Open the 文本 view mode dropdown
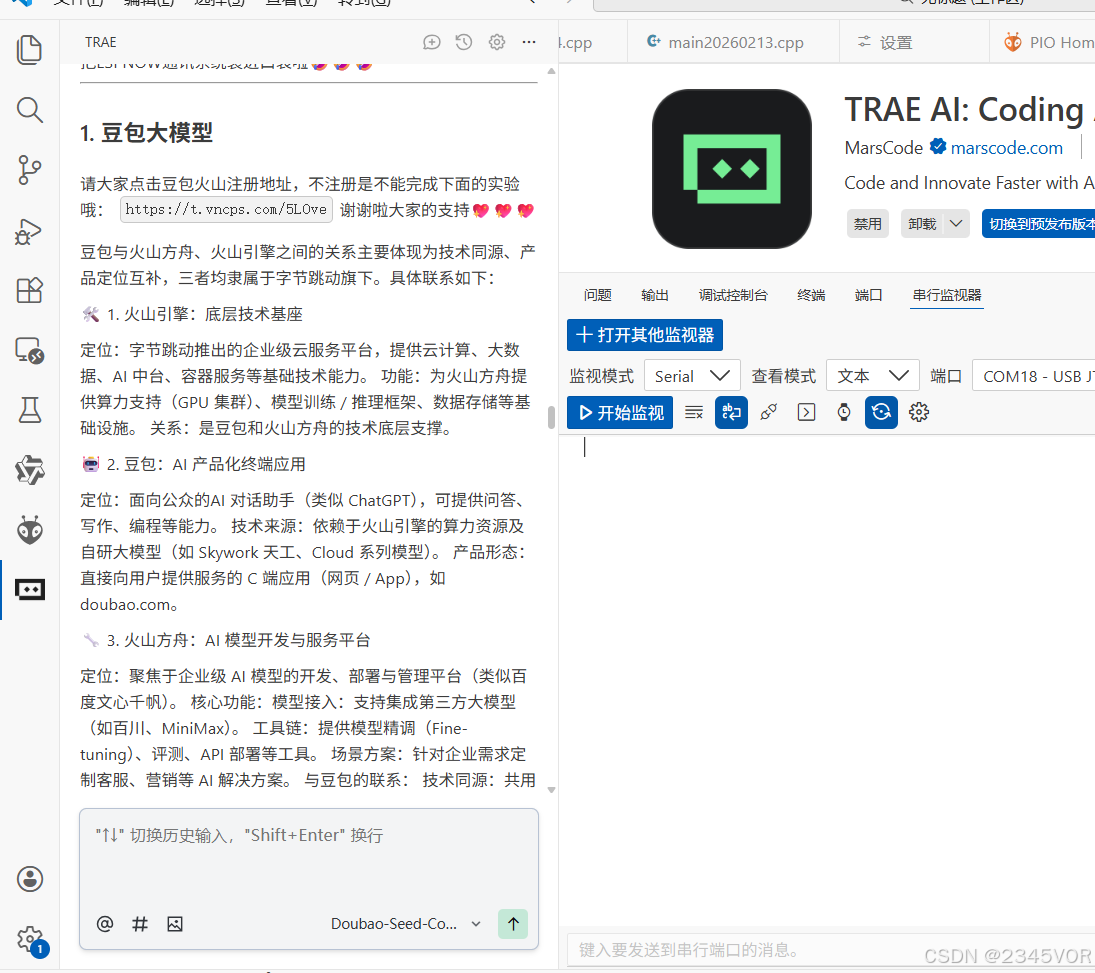The width and height of the screenshot is (1095, 973). click(x=873, y=376)
